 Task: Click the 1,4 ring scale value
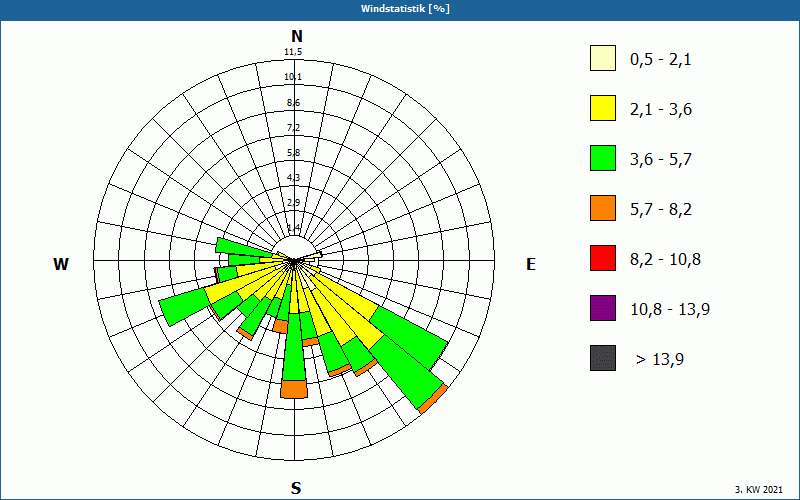point(293,228)
